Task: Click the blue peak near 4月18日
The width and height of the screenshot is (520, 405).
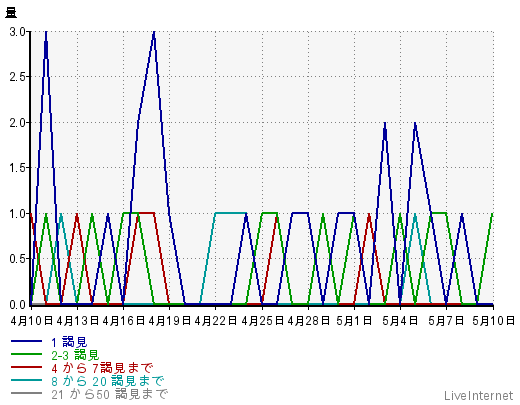Action: (154, 32)
